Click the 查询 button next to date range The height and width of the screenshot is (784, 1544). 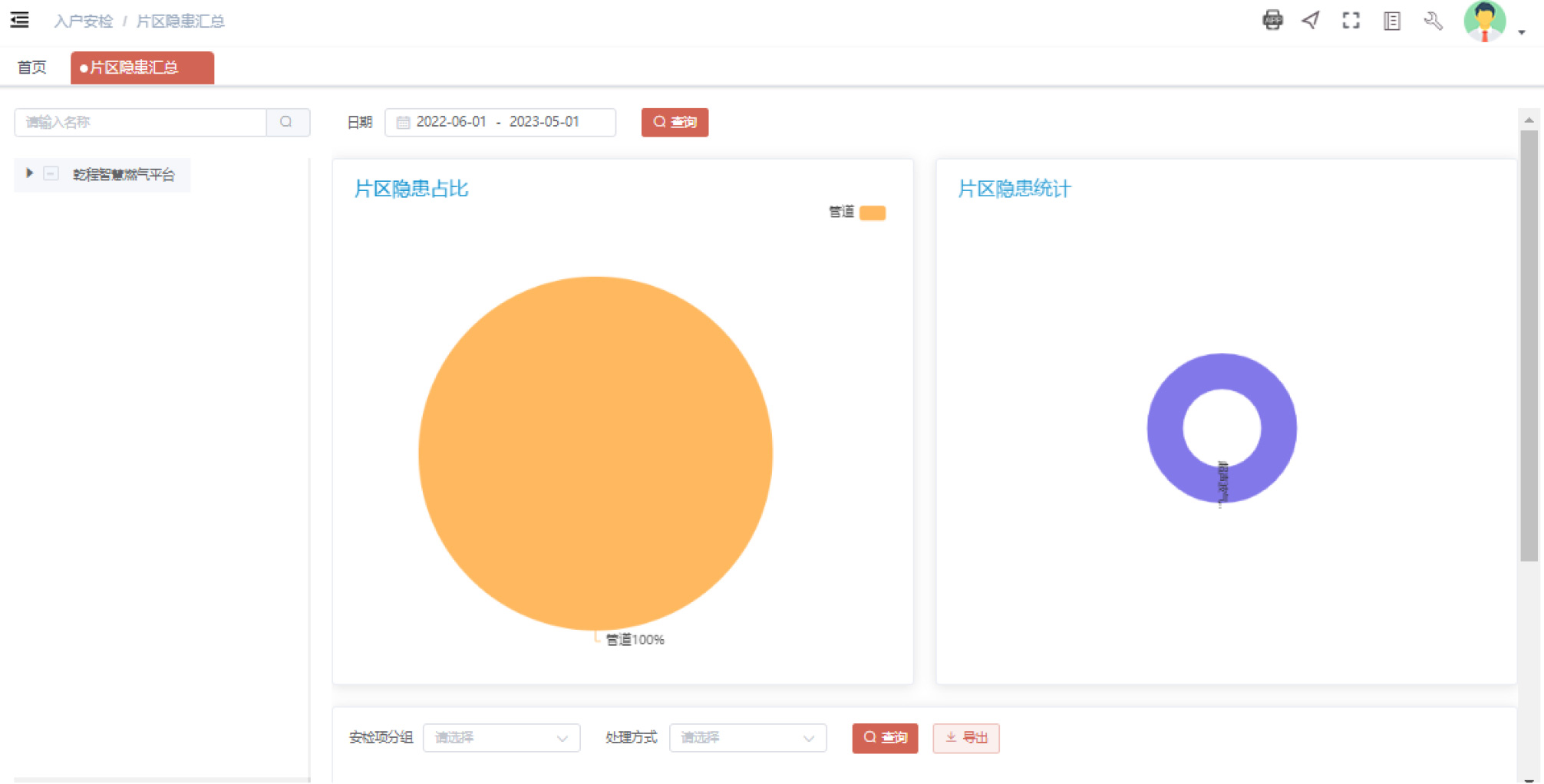[675, 122]
